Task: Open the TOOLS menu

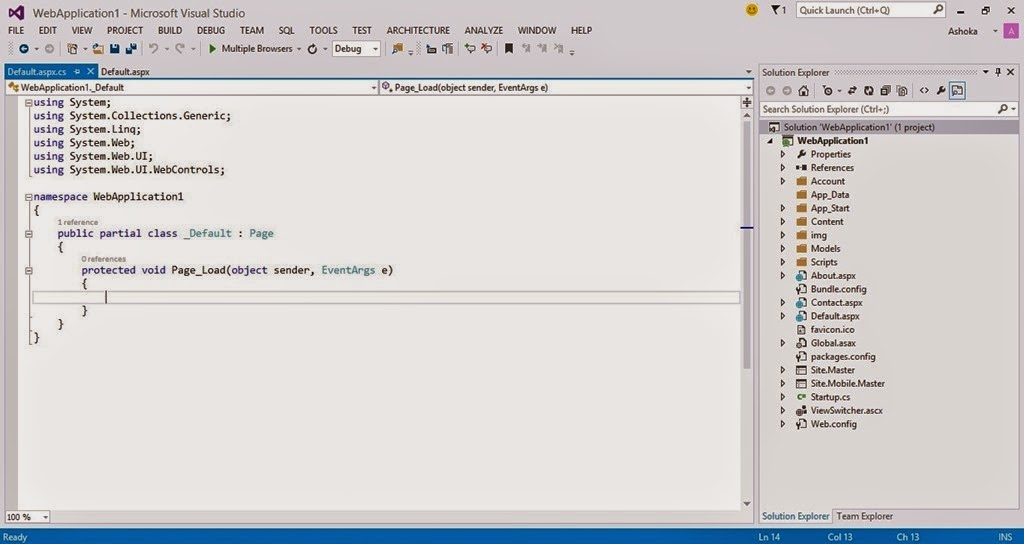Action: (x=323, y=30)
